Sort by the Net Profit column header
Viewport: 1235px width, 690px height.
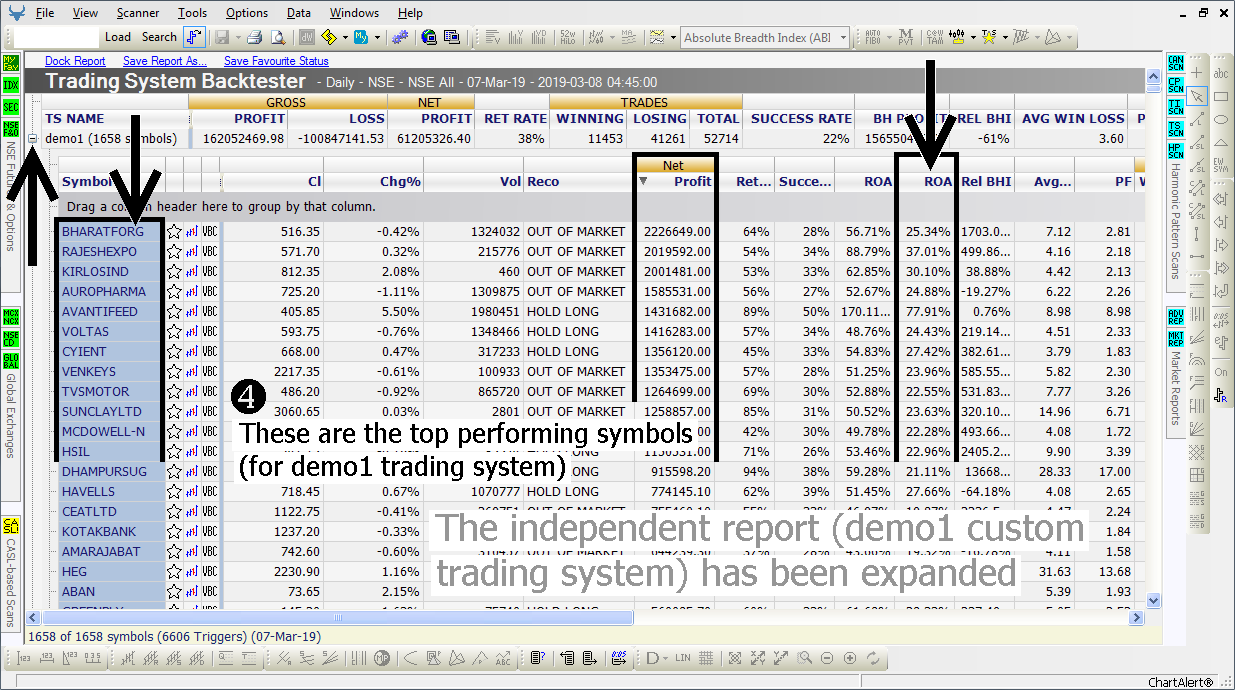coord(675,182)
